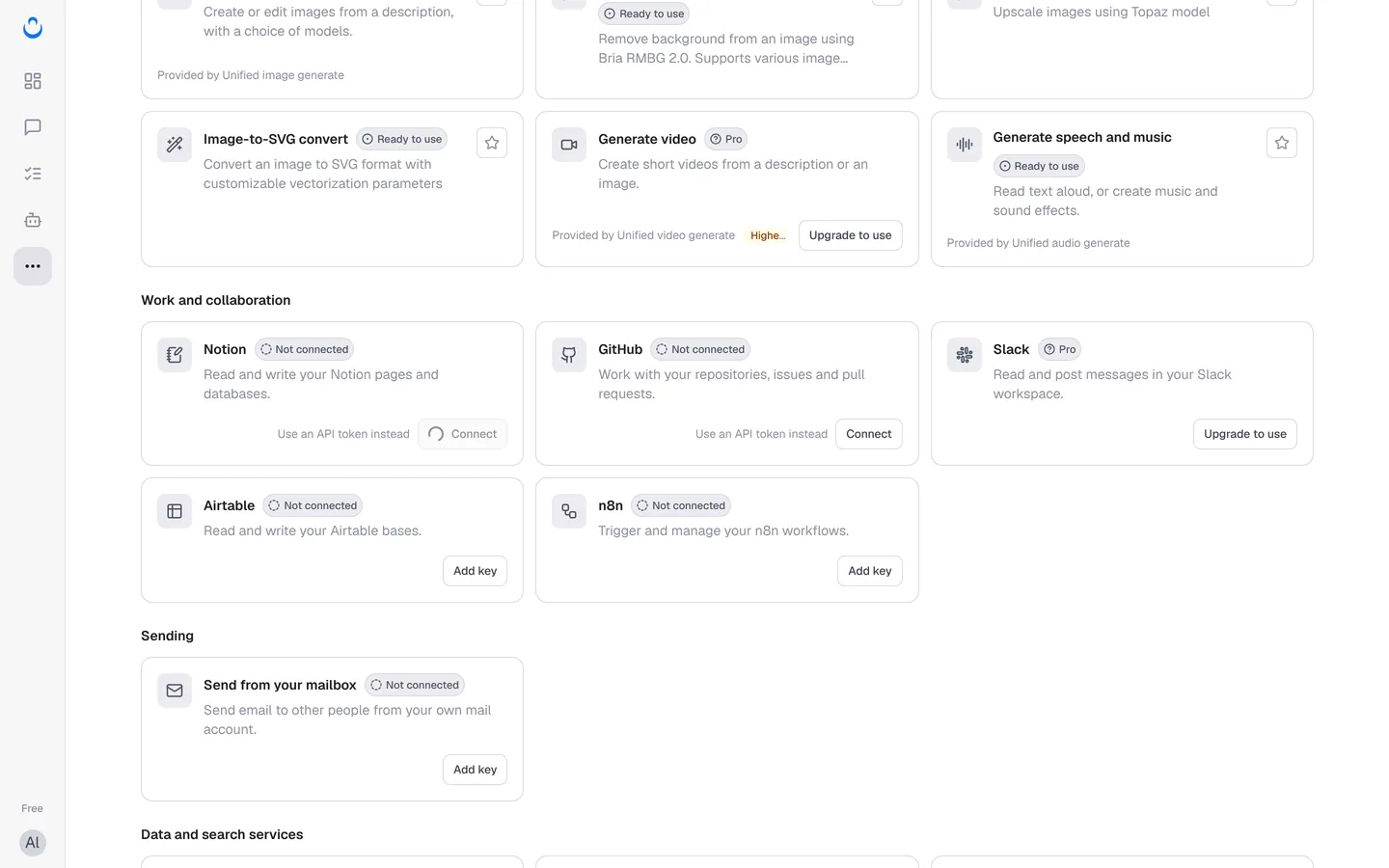This screenshot has width=1389, height=868.
Task: Open the Send from your mailbox title
Action: (280, 685)
